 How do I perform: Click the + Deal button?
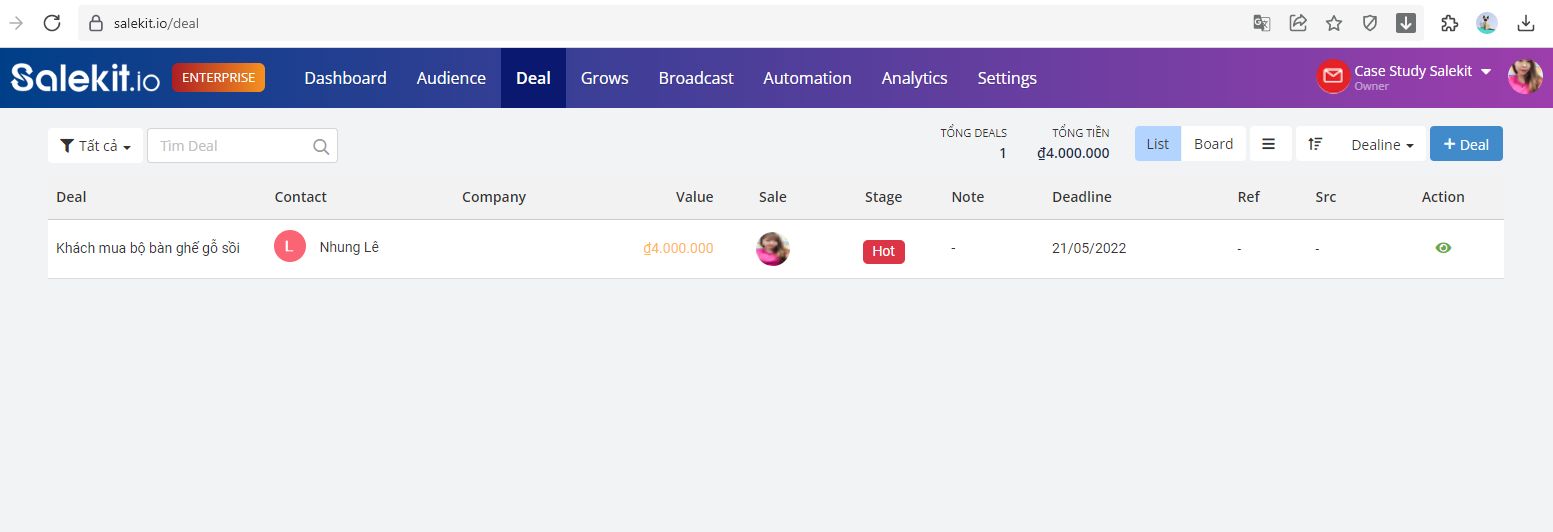[1466, 144]
